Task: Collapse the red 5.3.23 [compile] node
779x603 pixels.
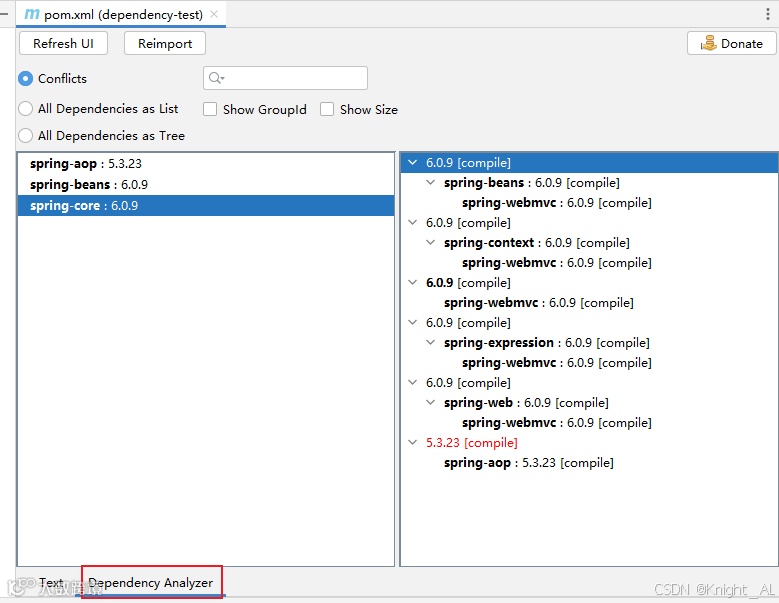Action: click(412, 443)
